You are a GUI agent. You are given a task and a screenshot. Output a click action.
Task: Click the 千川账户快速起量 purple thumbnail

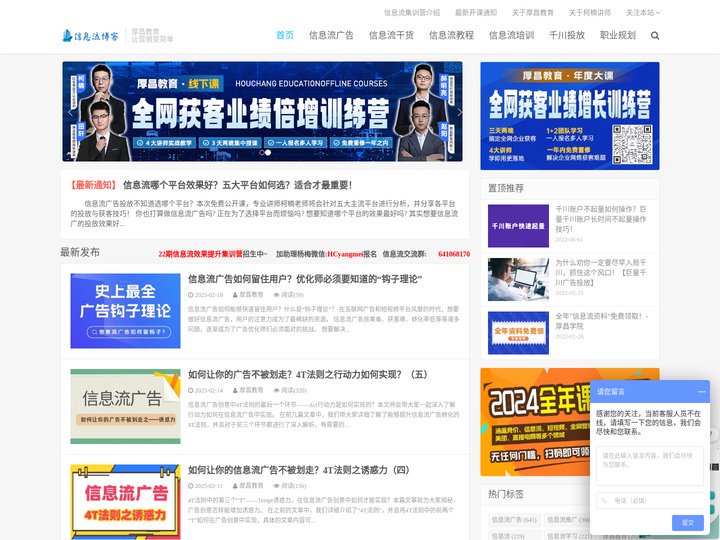(518, 226)
